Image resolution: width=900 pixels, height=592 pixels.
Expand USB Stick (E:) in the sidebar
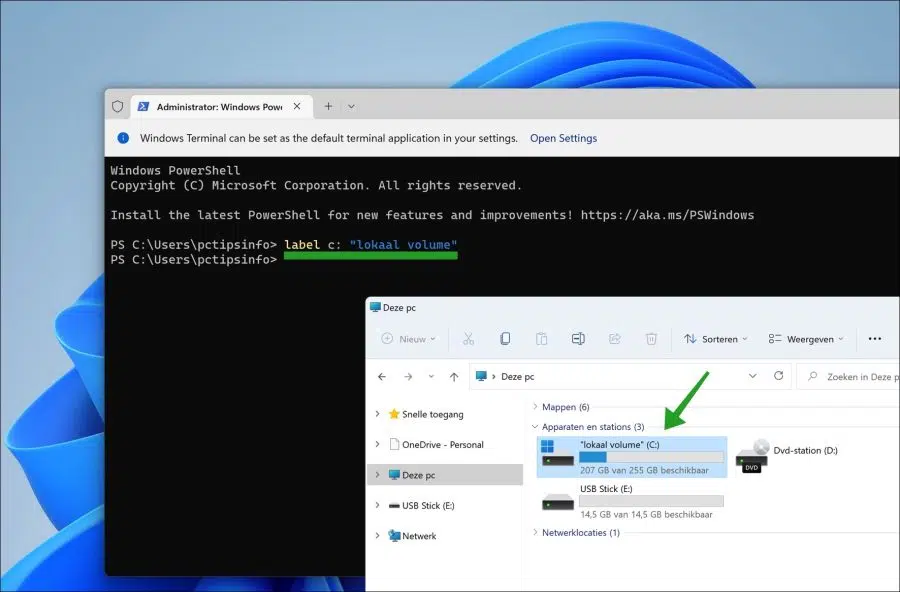tap(377, 505)
